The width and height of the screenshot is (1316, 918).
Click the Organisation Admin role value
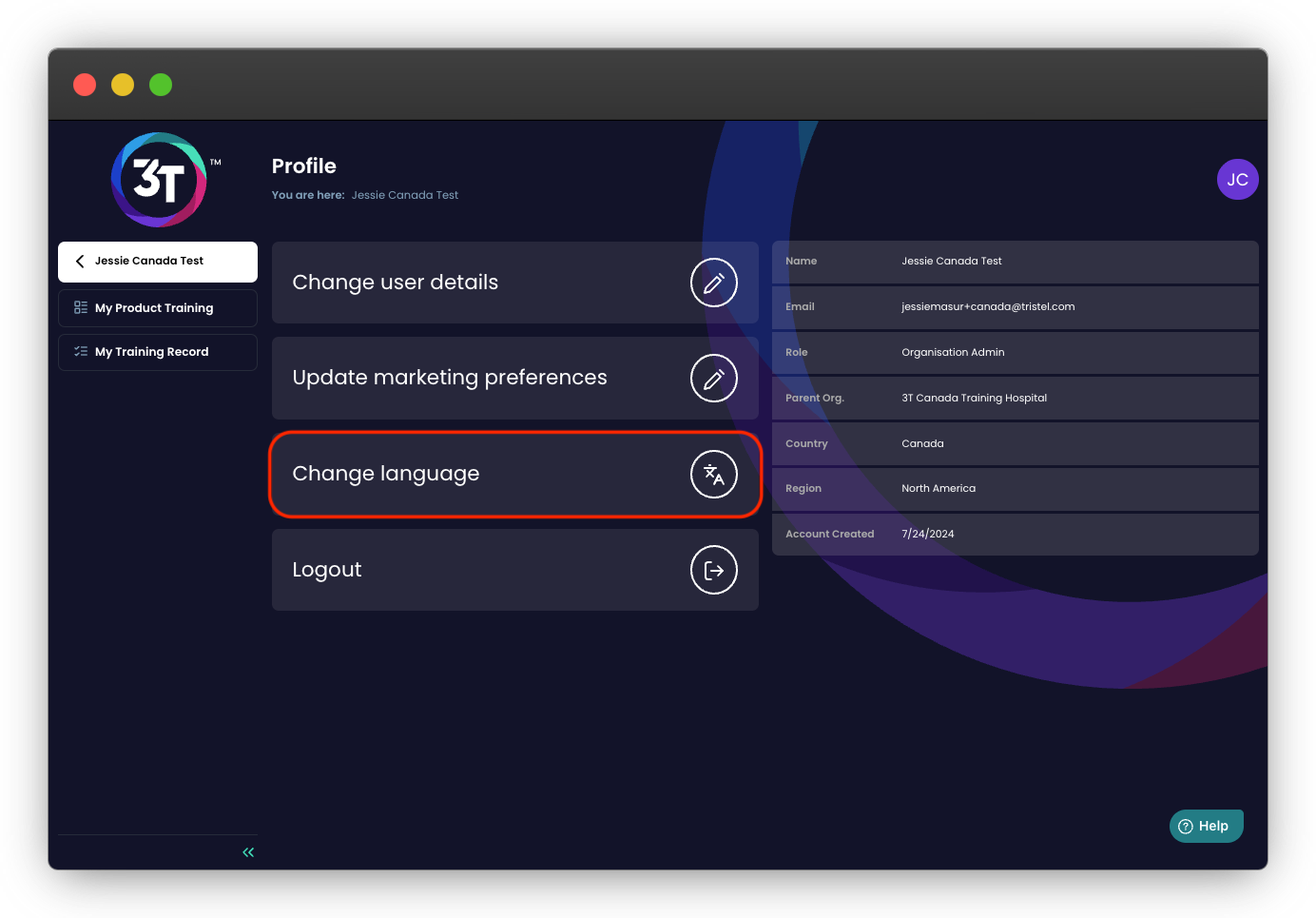pos(953,352)
